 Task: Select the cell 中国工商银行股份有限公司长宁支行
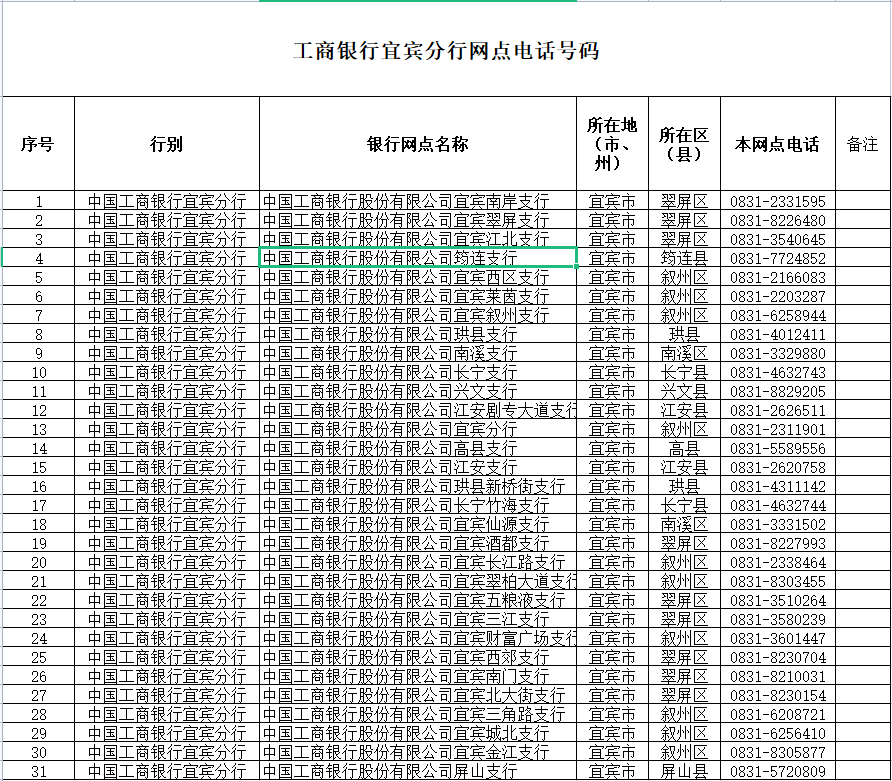coord(418,372)
